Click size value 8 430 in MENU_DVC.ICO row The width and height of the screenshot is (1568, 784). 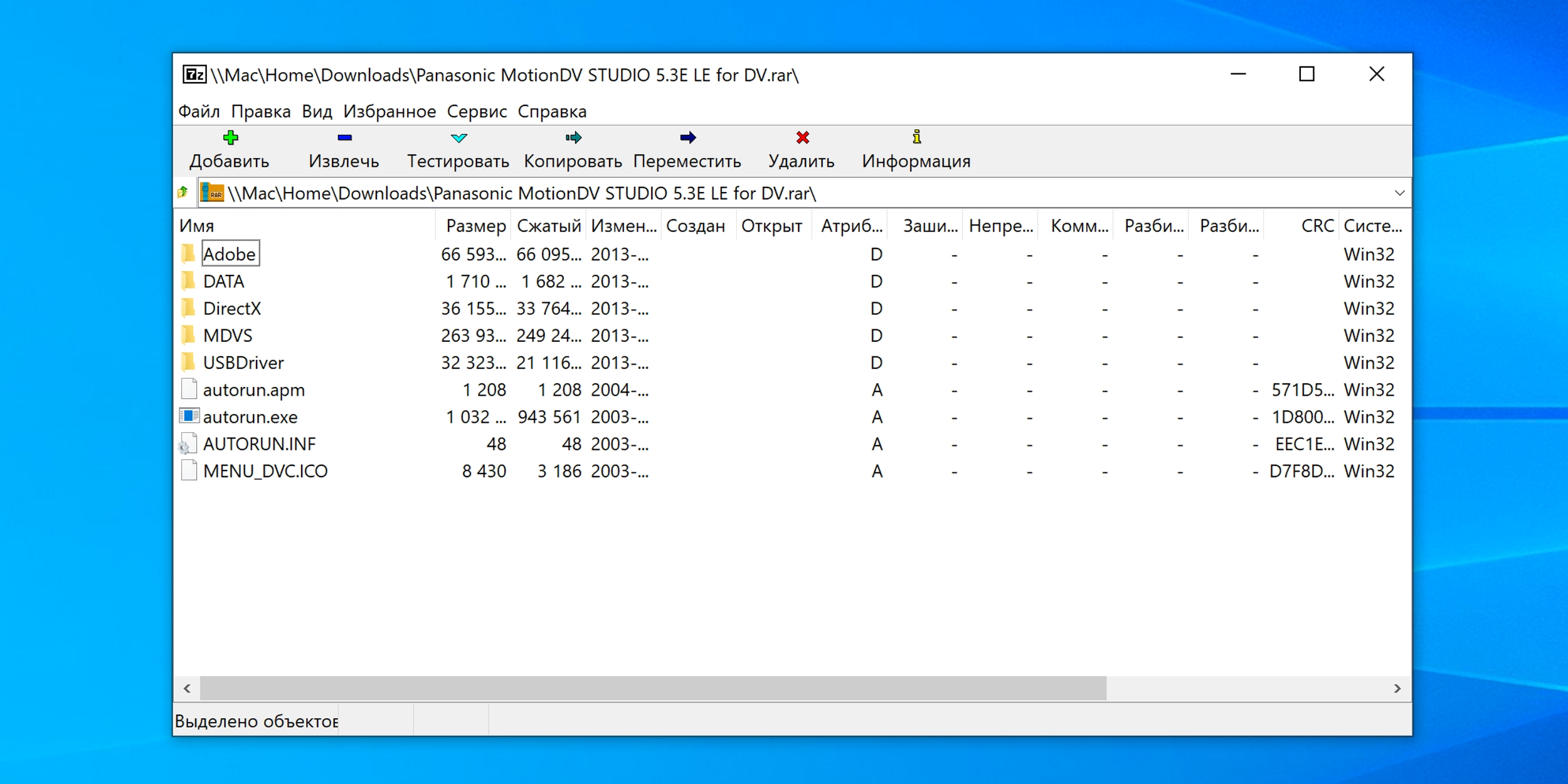(484, 471)
